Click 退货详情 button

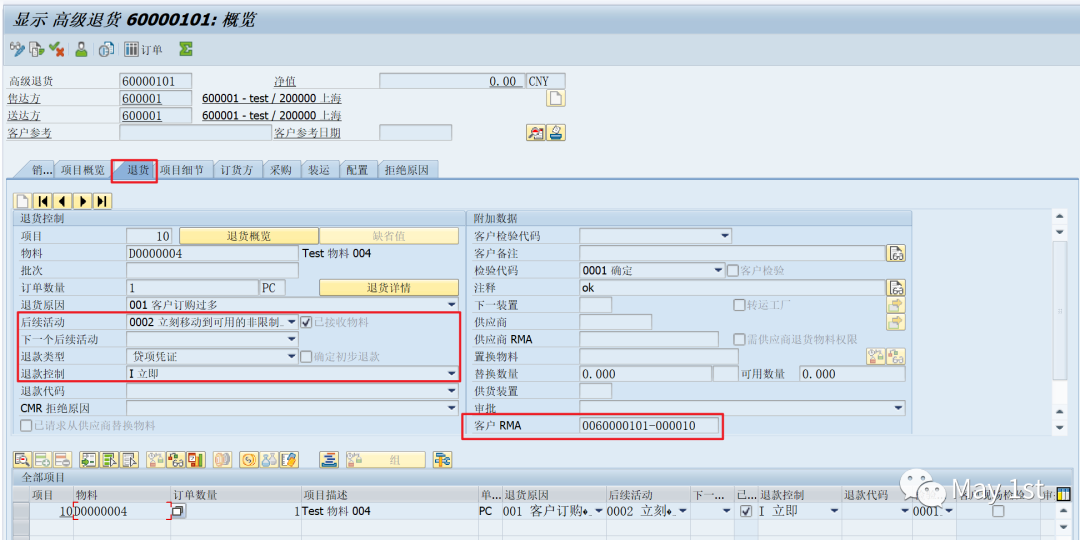[x=388, y=288]
